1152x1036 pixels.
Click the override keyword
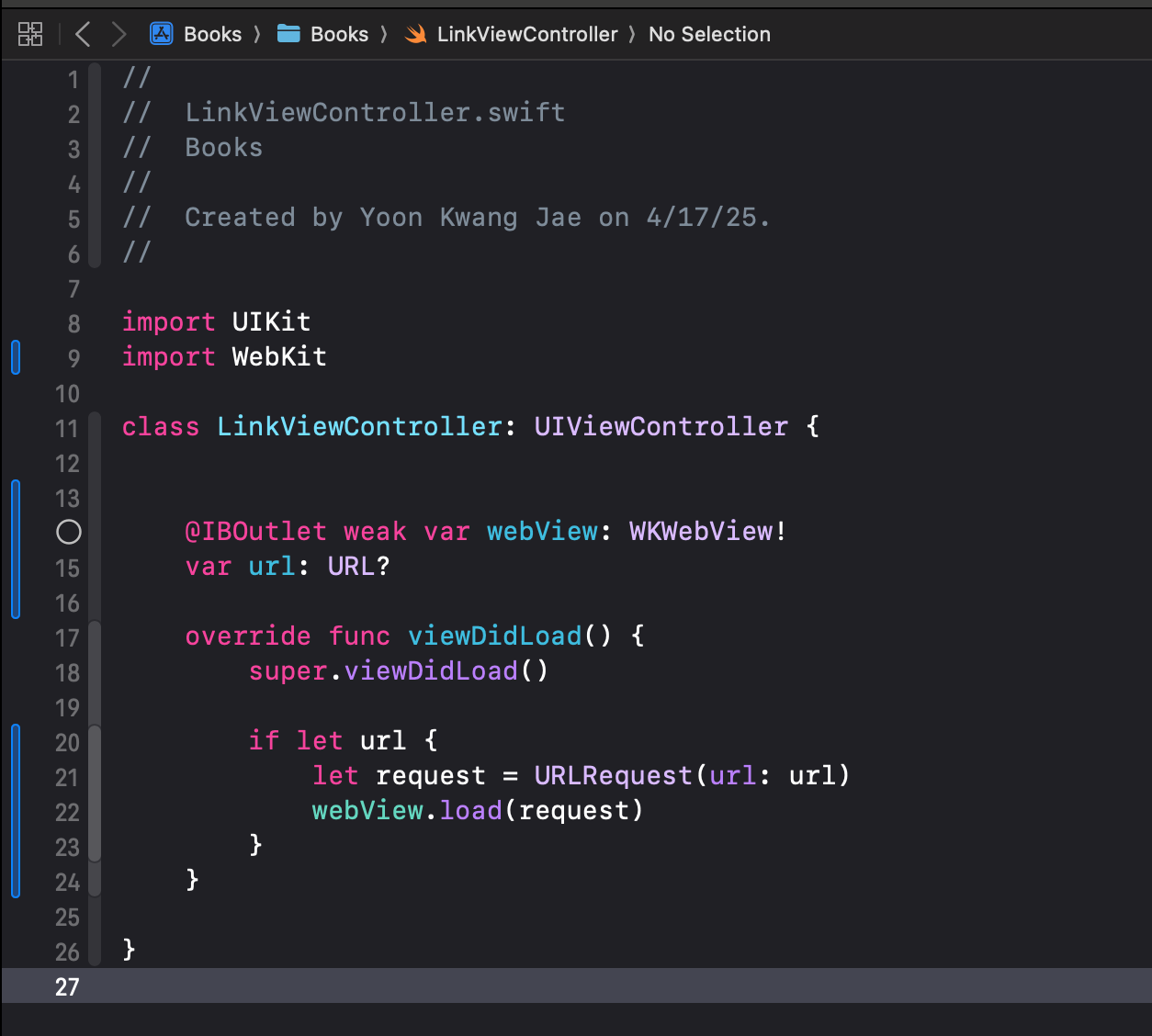click(x=248, y=636)
